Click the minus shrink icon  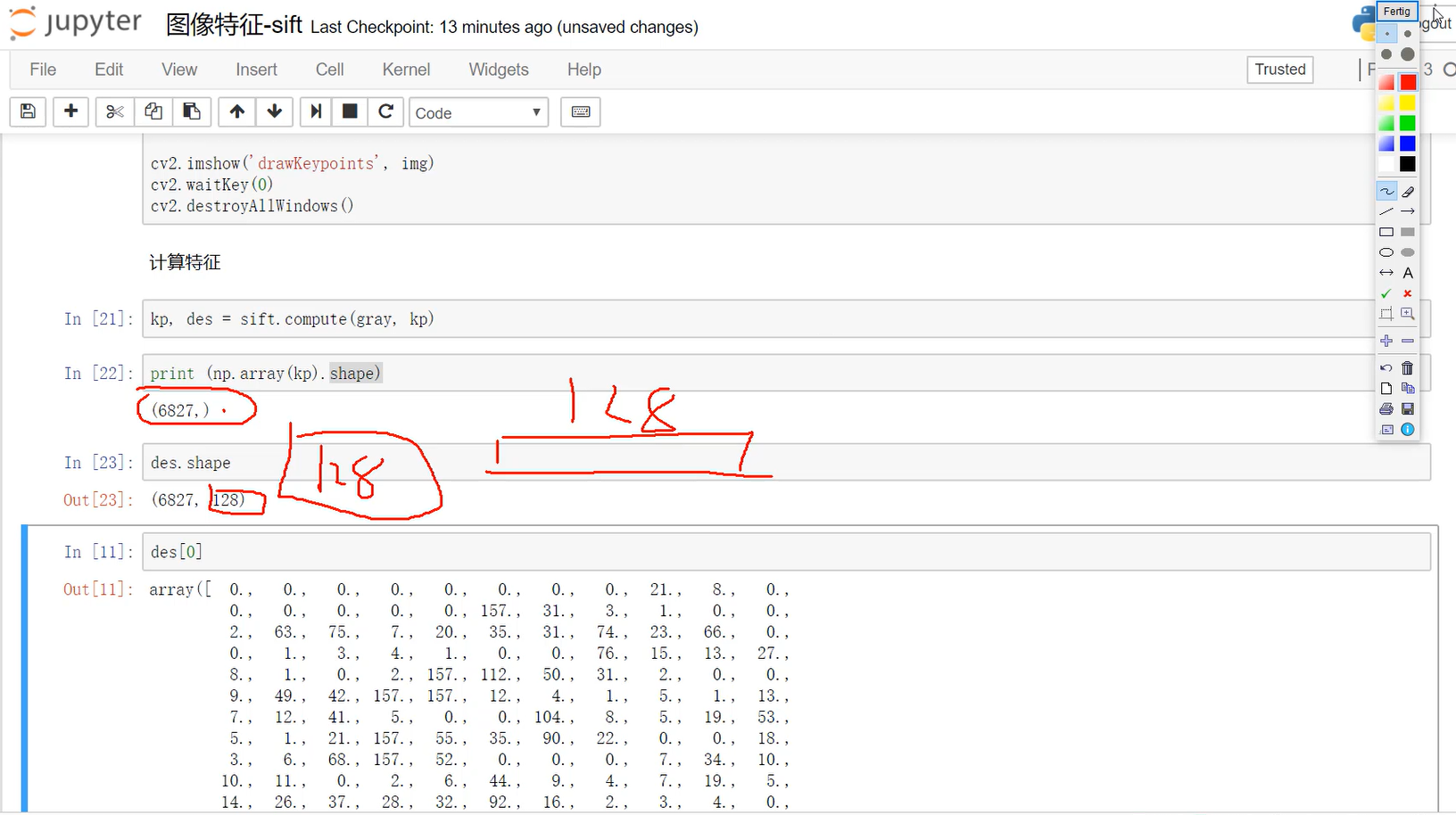pos(1408,341)
